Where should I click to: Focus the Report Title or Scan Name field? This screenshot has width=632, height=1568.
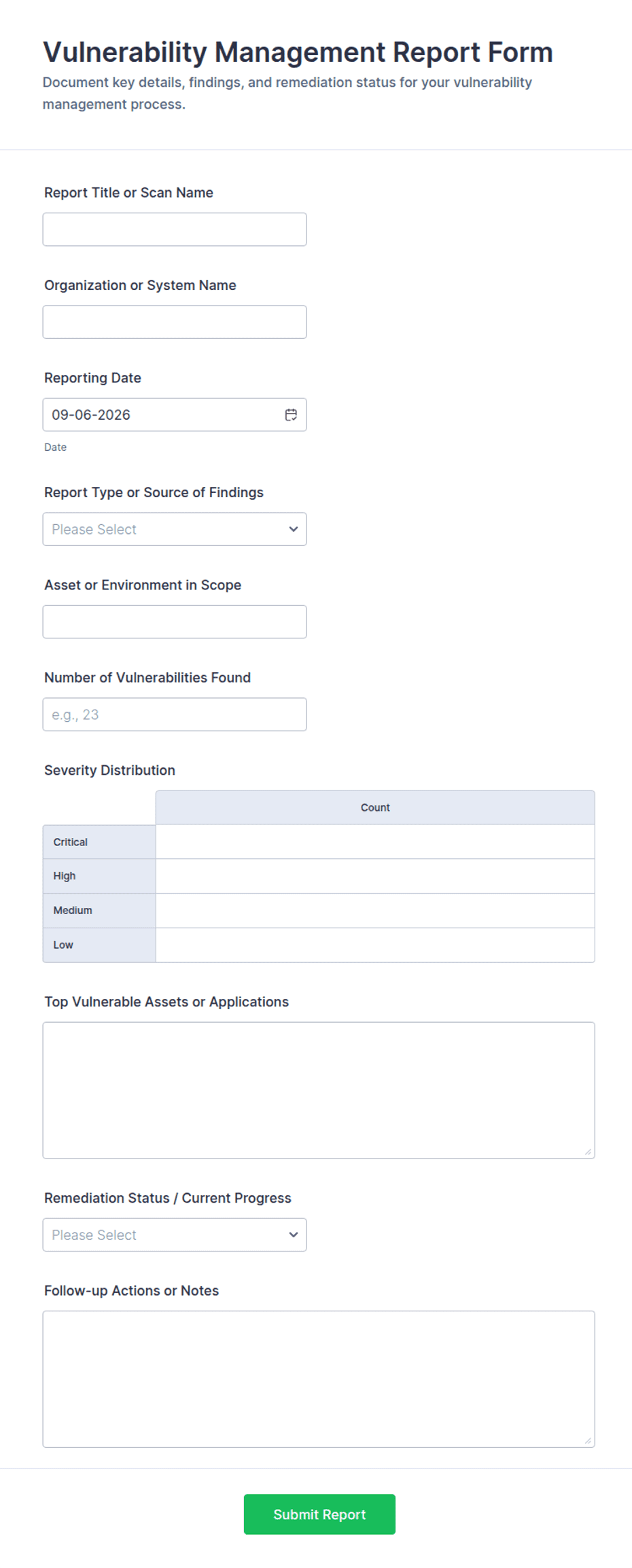pyautogui.click(x=175, y=230)
